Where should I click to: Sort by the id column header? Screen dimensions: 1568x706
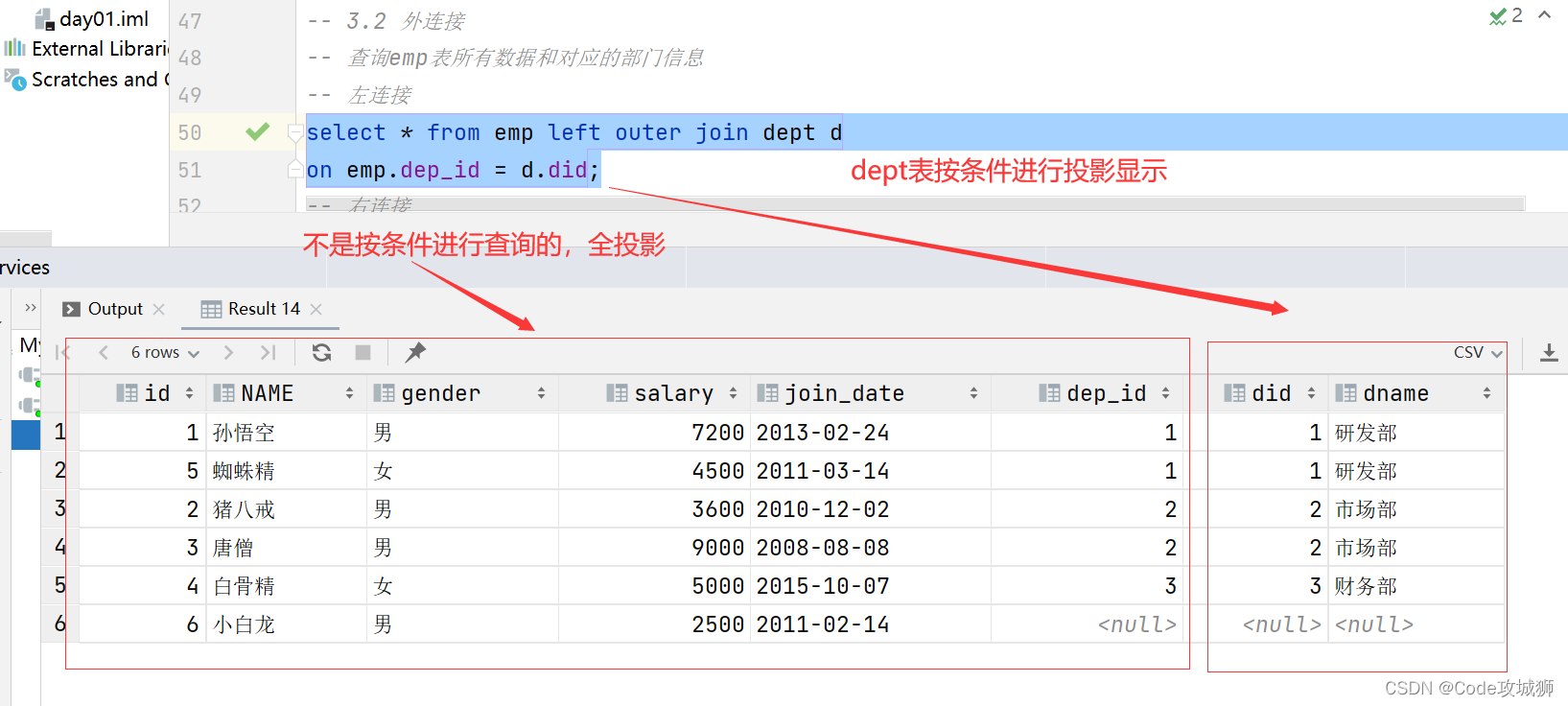142,393
